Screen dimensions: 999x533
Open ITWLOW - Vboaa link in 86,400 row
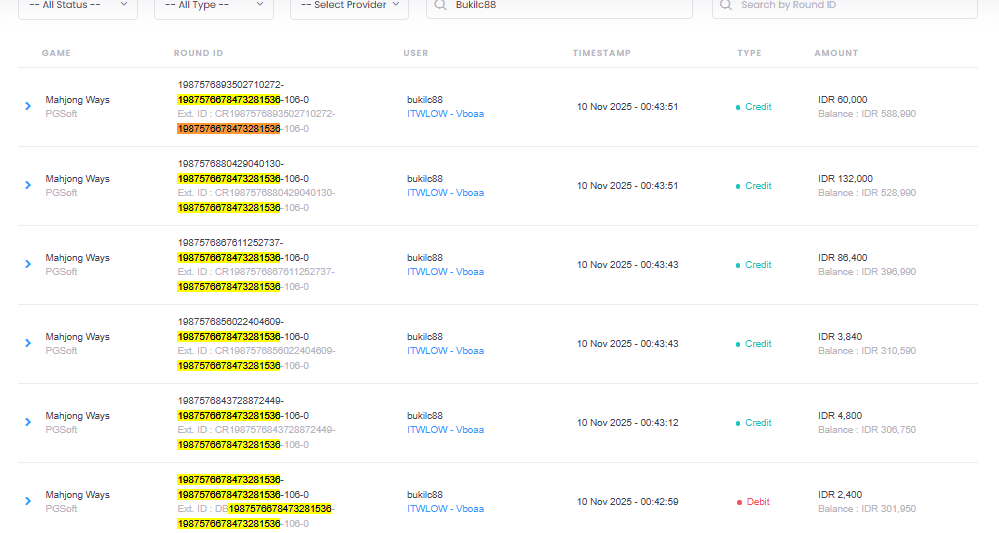coord(445,272)
